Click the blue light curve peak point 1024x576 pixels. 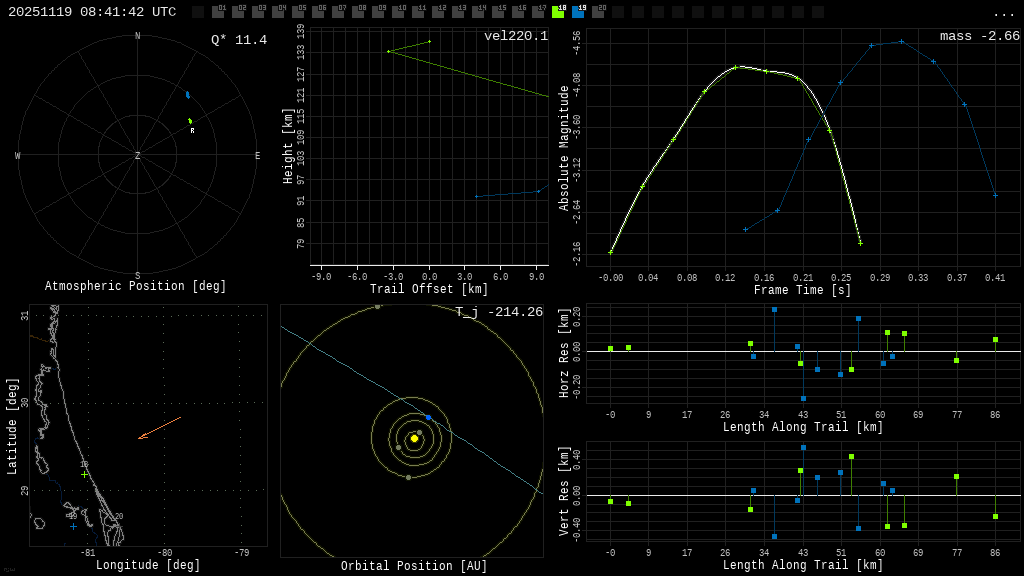point(902,42)
